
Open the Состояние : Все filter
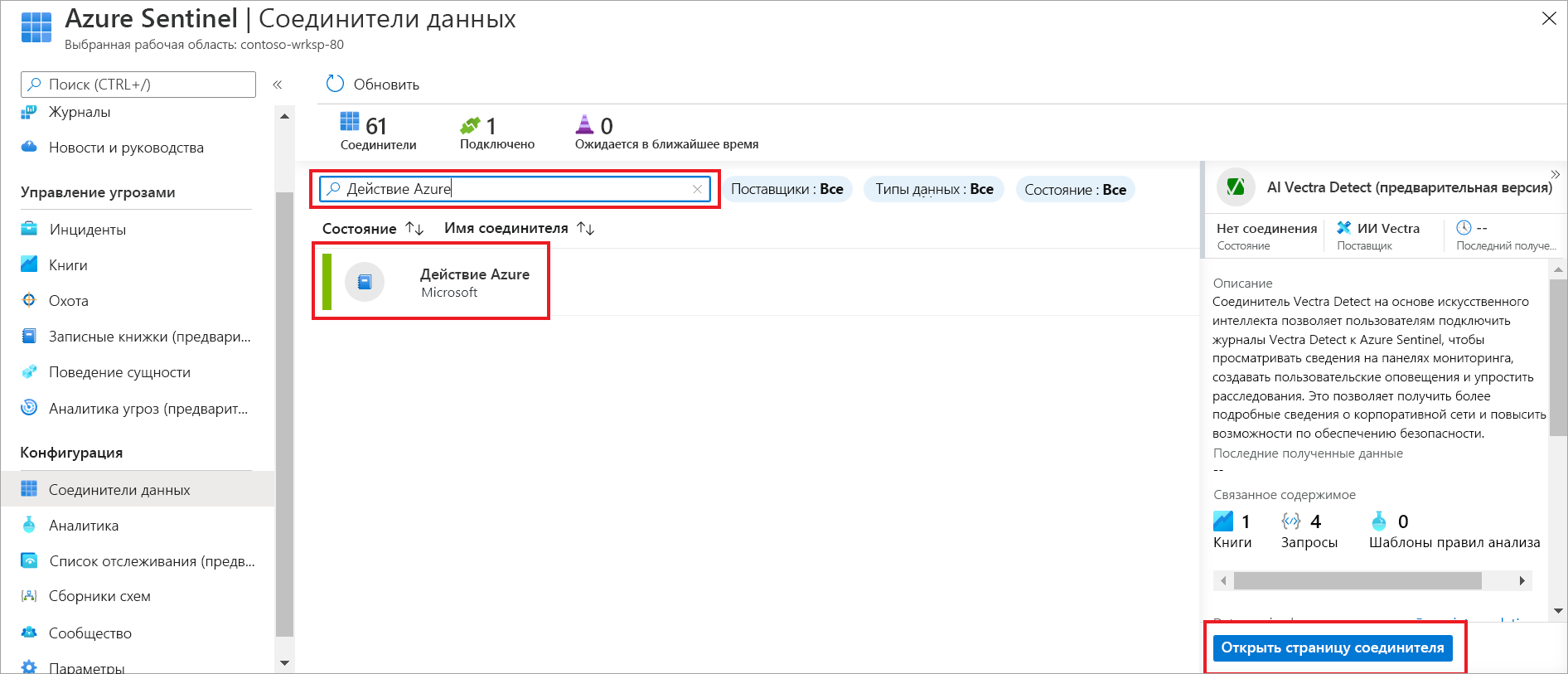click(1075, 189)
